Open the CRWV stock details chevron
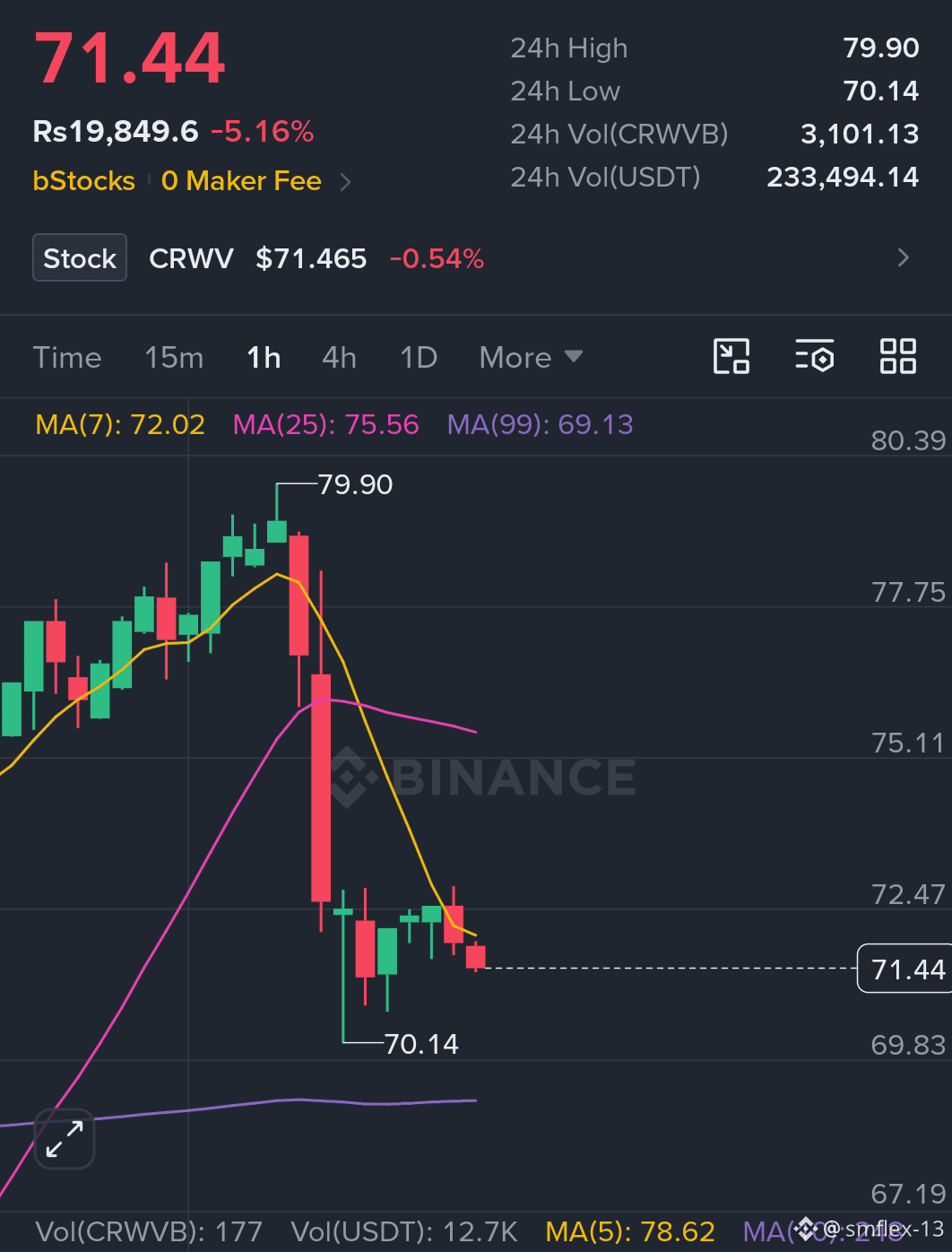The height and width of the screenshot is (1252, 952). point(904,258)
